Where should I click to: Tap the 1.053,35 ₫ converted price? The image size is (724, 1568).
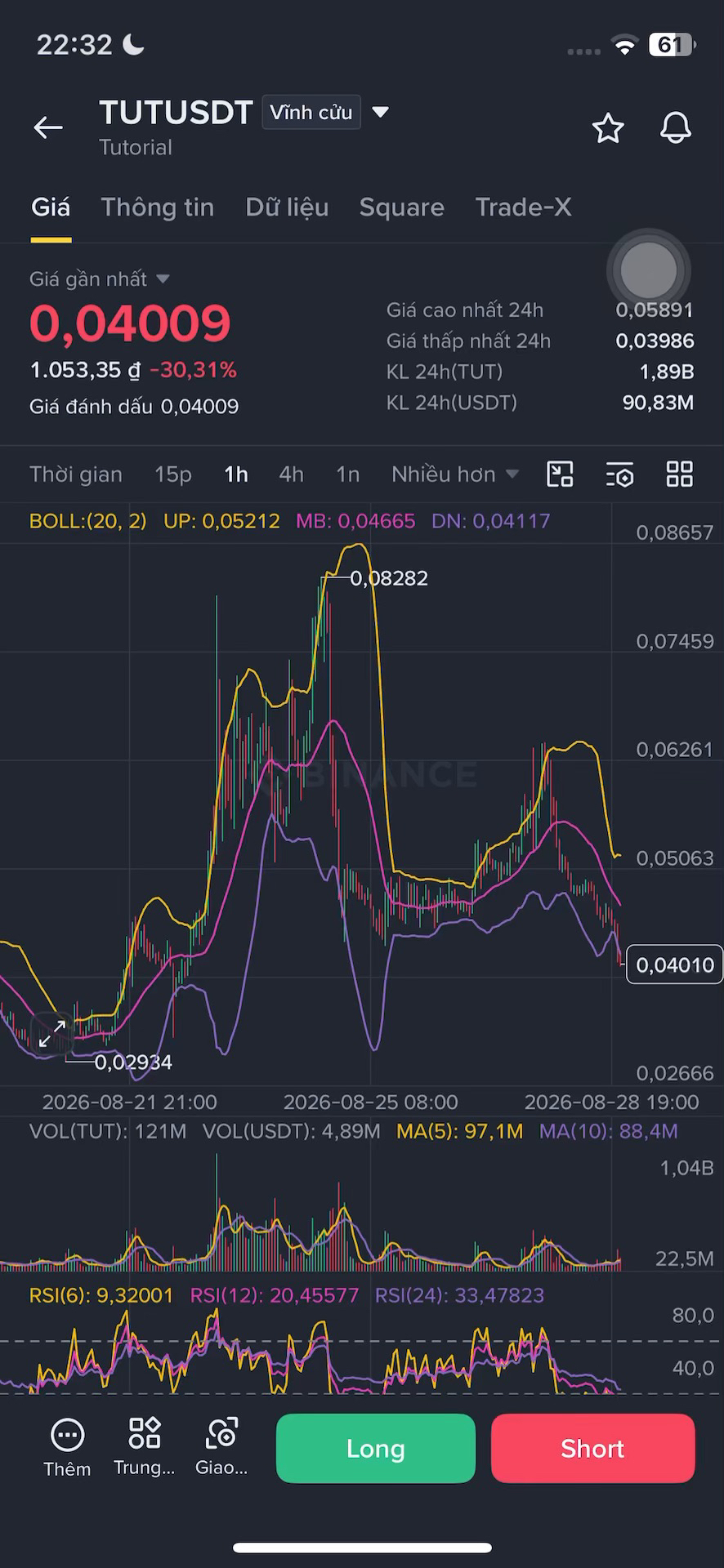(86, 370)
